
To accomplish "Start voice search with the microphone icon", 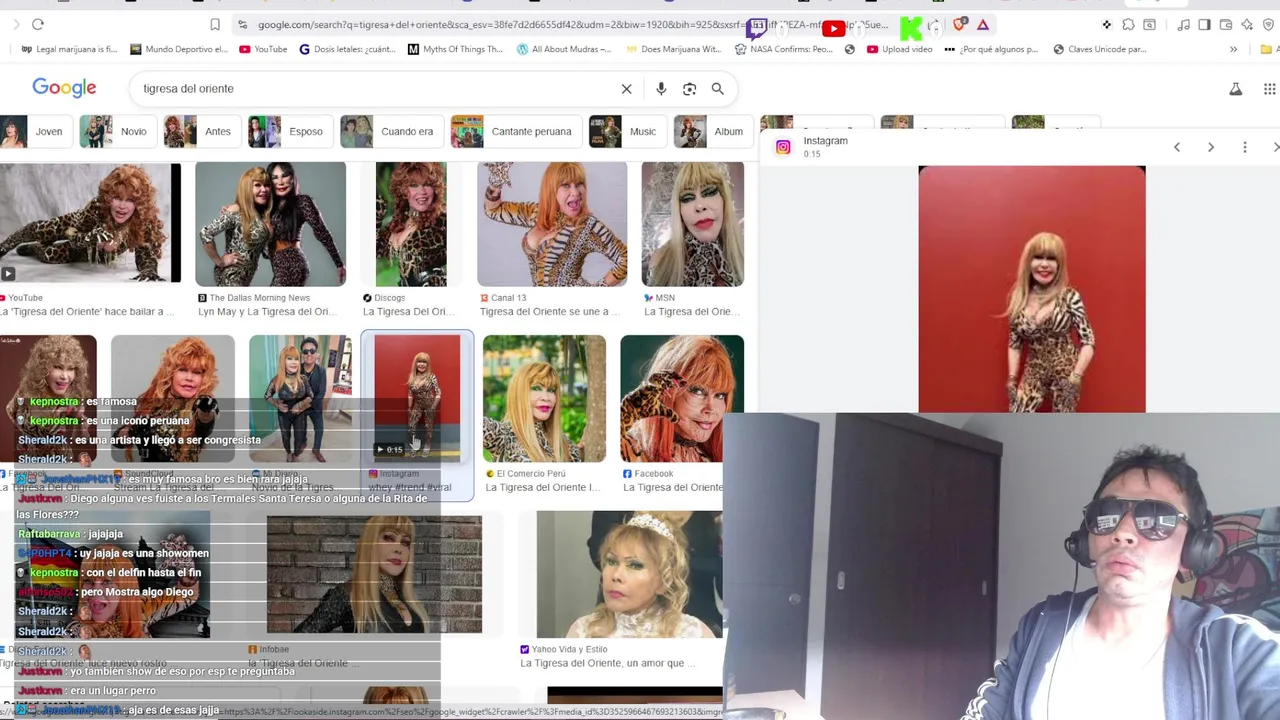I will click(661, 89).
